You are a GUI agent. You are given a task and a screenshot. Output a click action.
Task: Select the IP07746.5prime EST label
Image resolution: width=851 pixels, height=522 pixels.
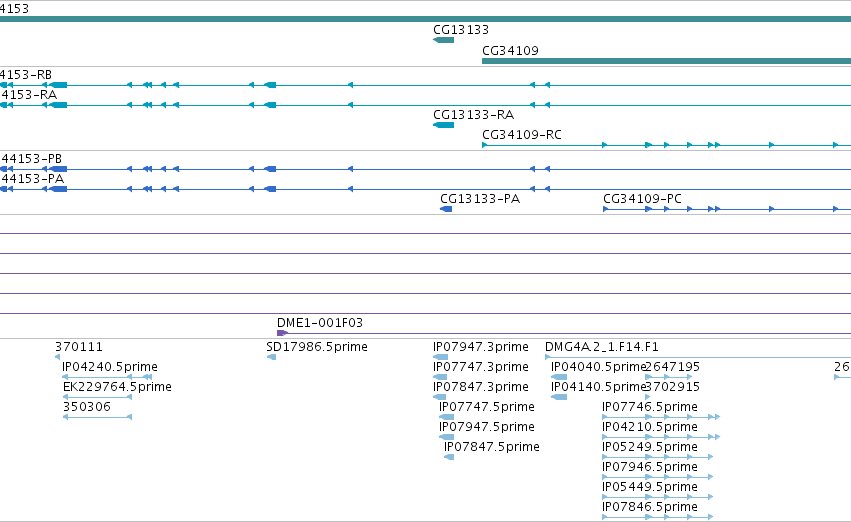pos(650,407)
